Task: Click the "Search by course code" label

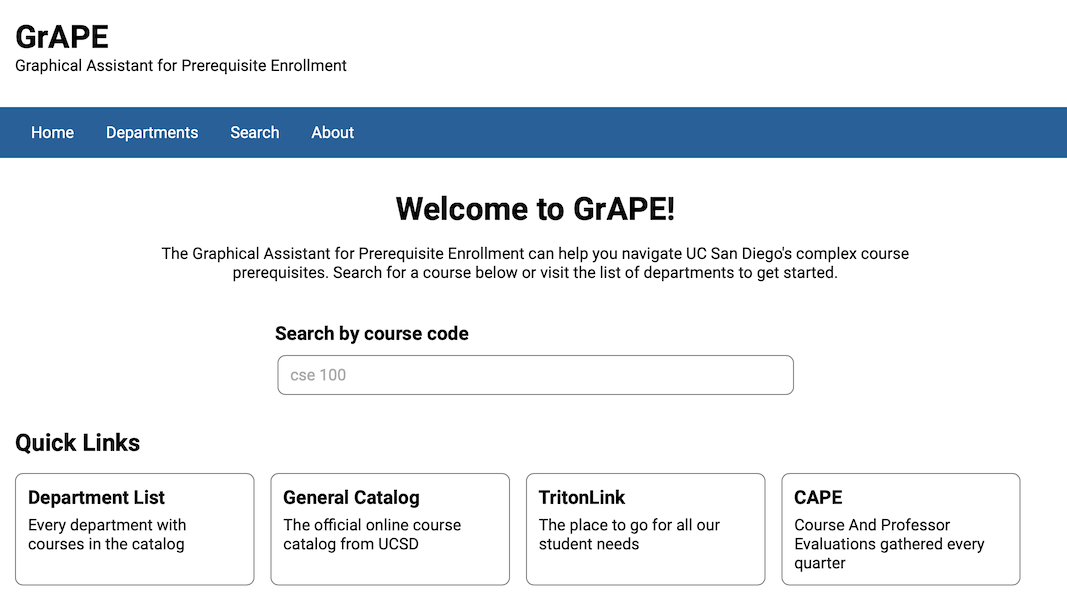Action: [x=372, y=334]
